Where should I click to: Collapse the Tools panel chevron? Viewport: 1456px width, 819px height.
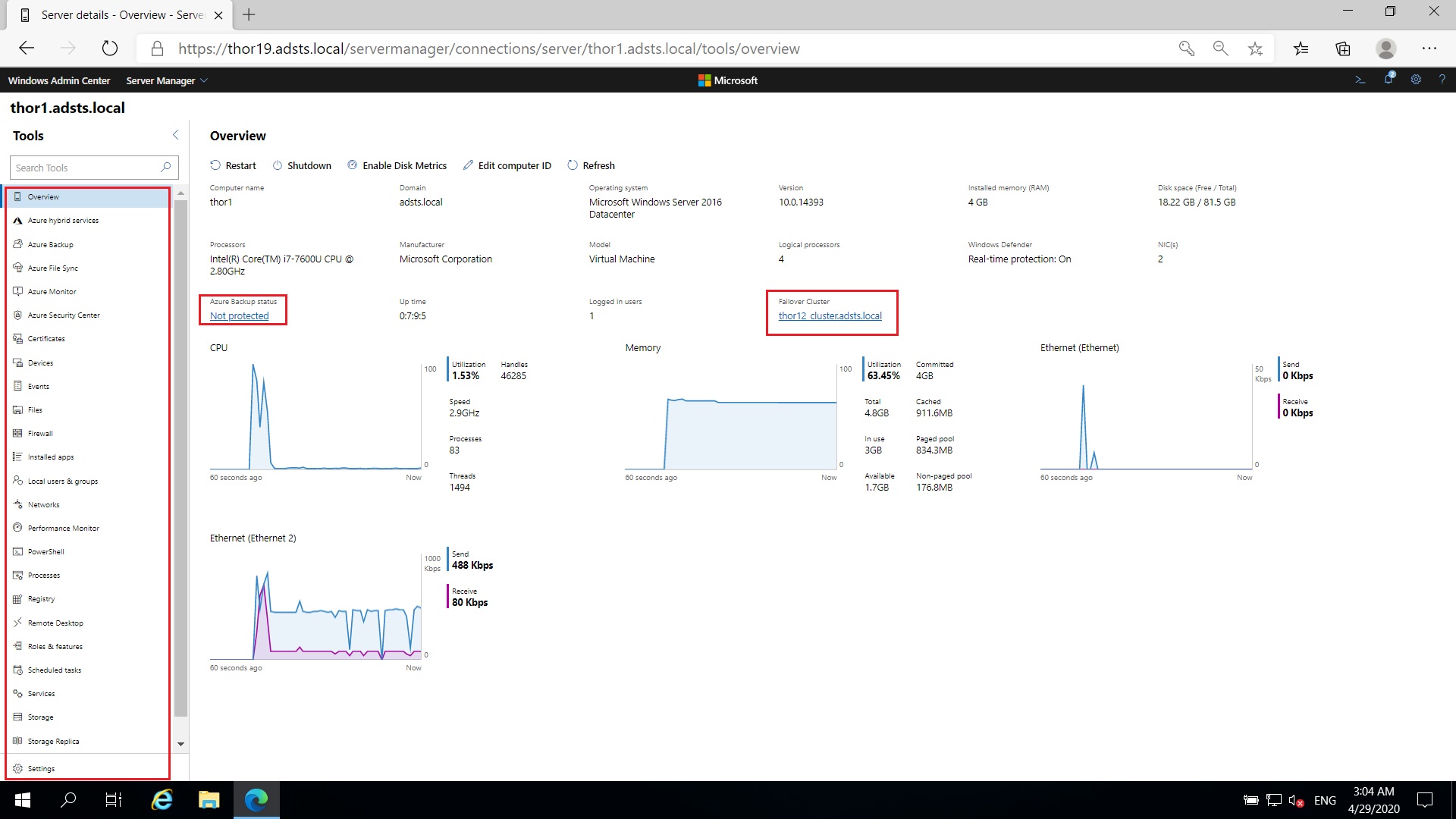(x=175, y=135)
